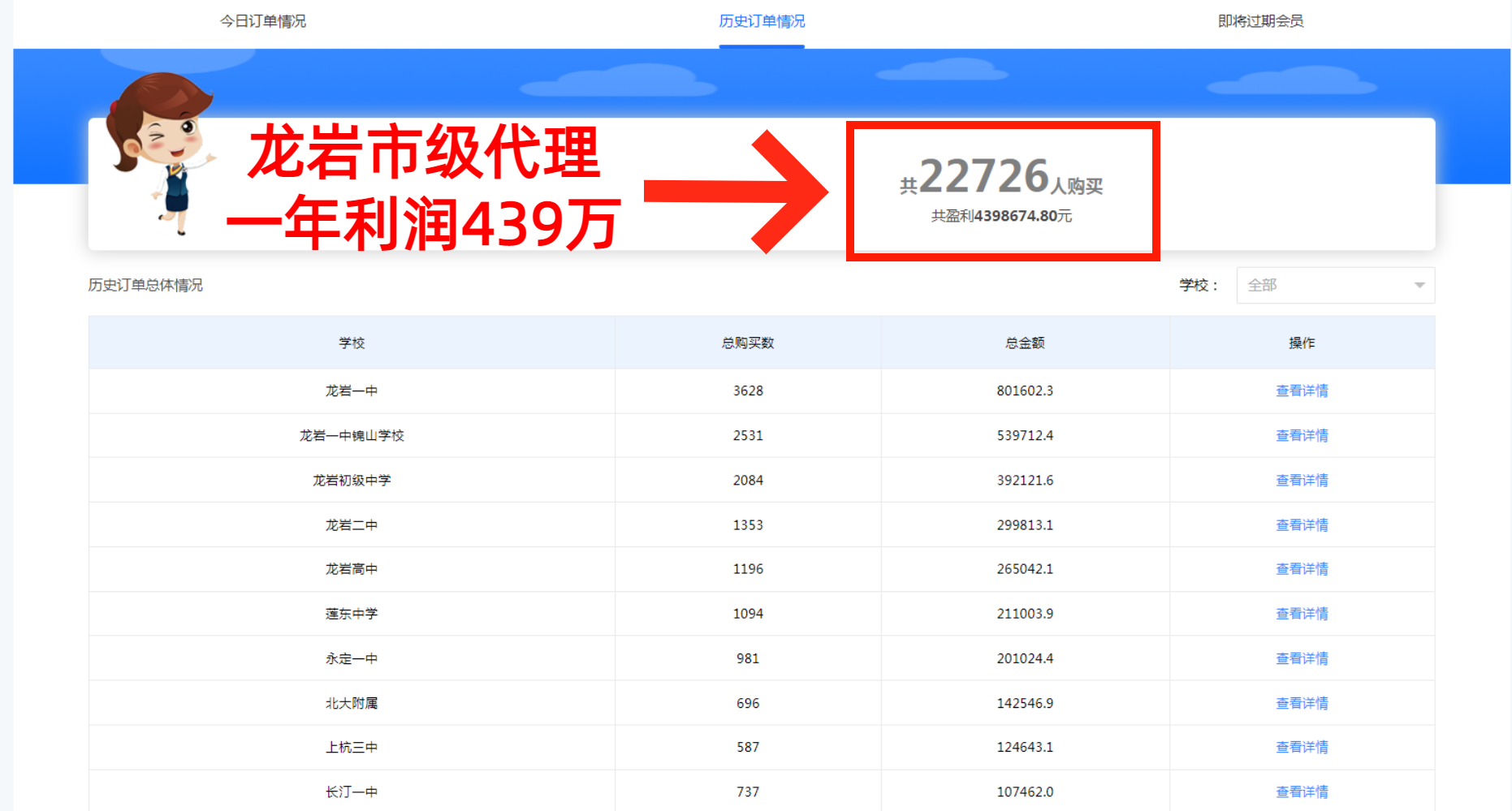Click purchase count 3628

(x=748, y=390)
